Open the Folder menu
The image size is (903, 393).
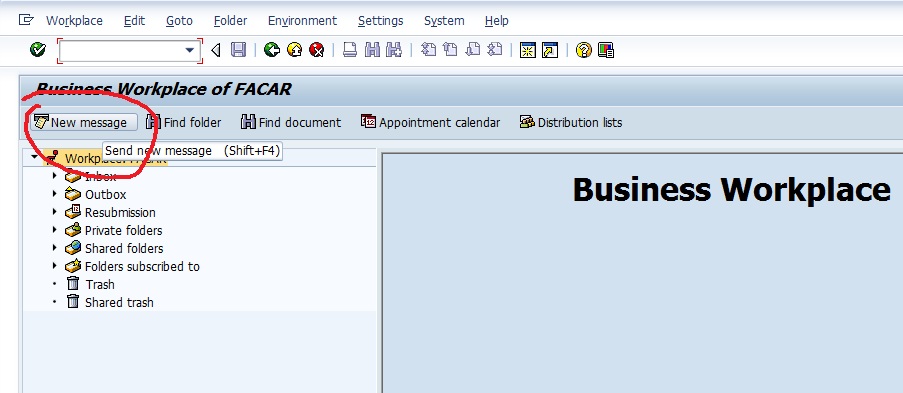pos(230,21)
